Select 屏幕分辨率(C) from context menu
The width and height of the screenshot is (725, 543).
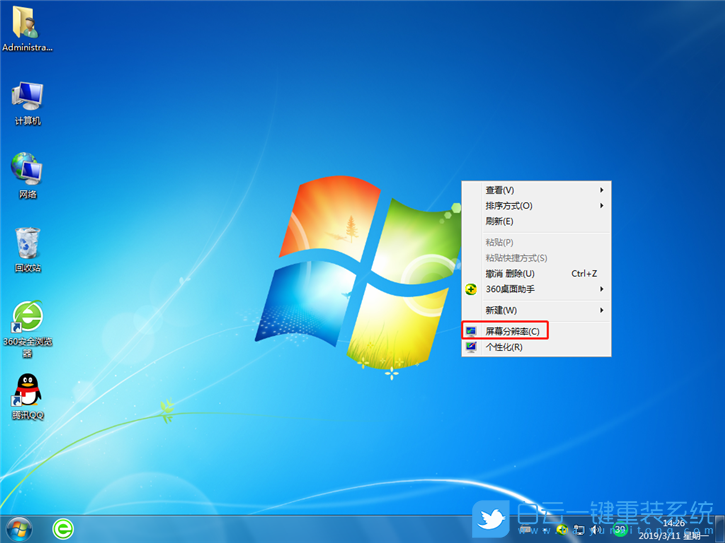pos(512,331)
